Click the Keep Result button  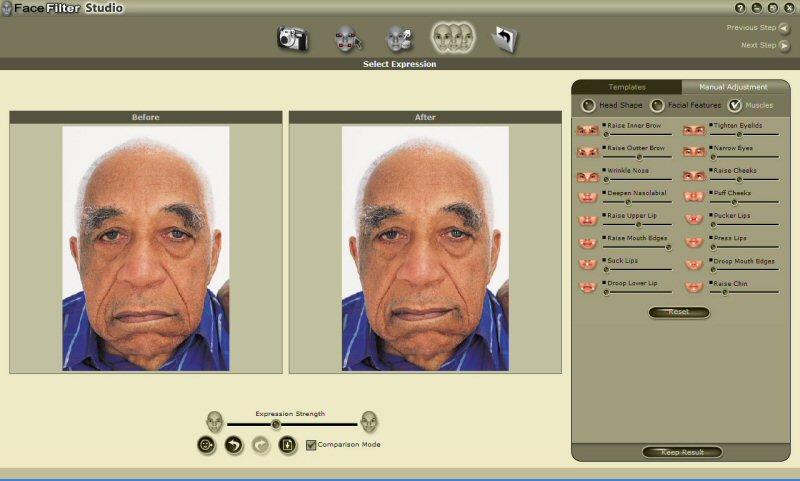tap(682, 452)
